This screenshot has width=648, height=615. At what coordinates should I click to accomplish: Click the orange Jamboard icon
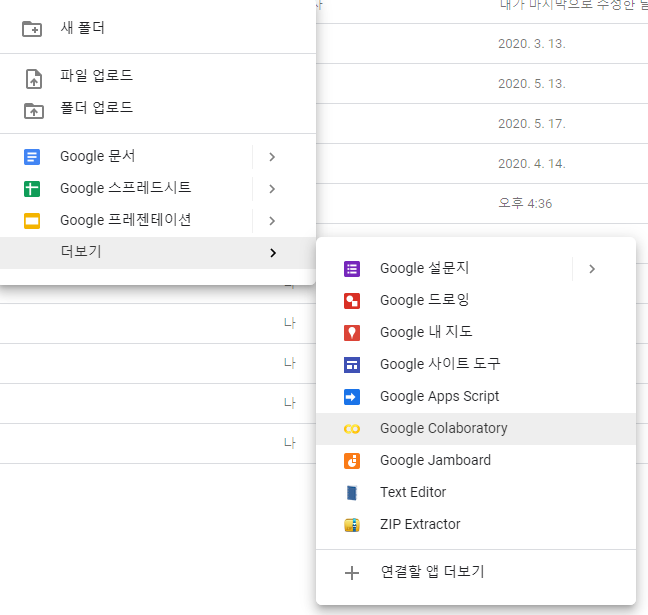352,461
